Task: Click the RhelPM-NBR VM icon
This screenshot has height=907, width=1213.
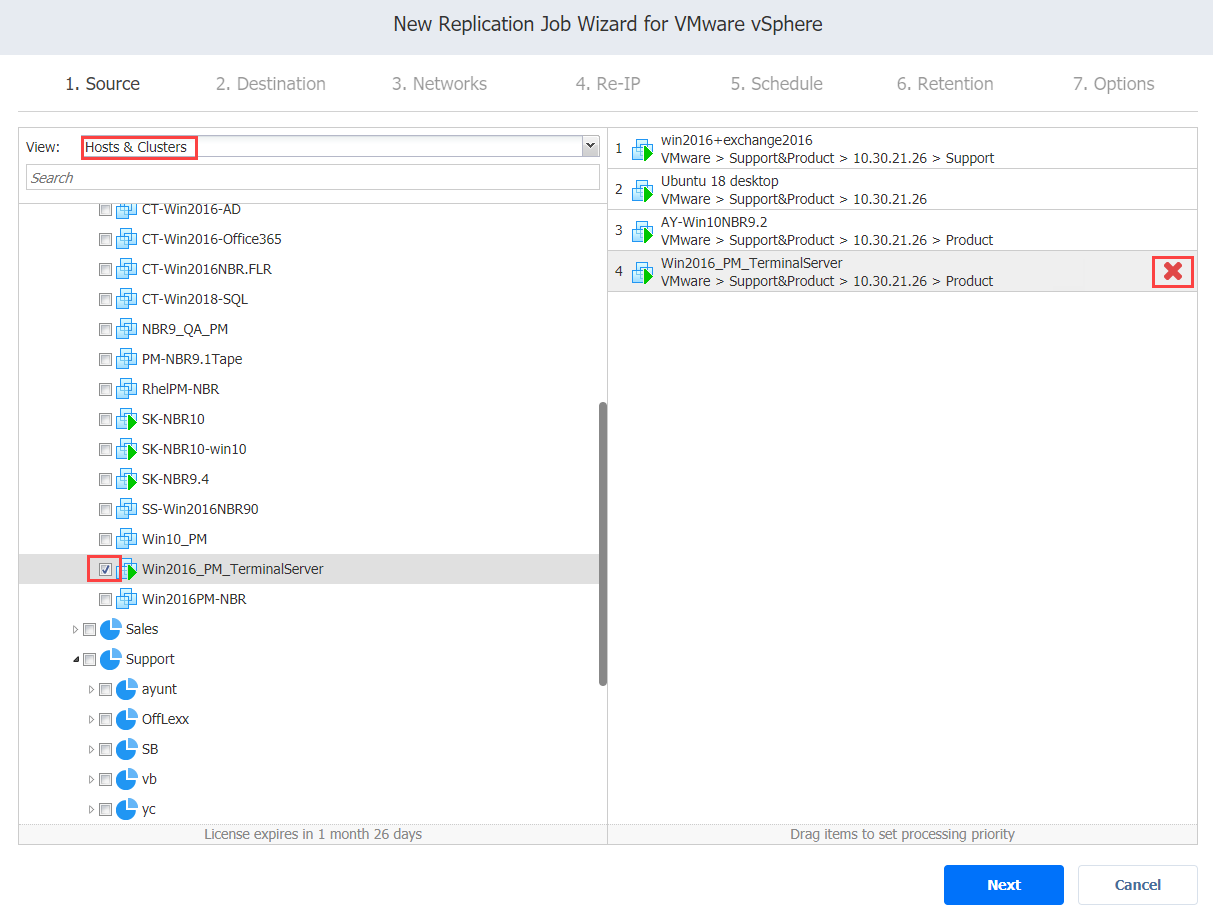Action: click(126, 390)
